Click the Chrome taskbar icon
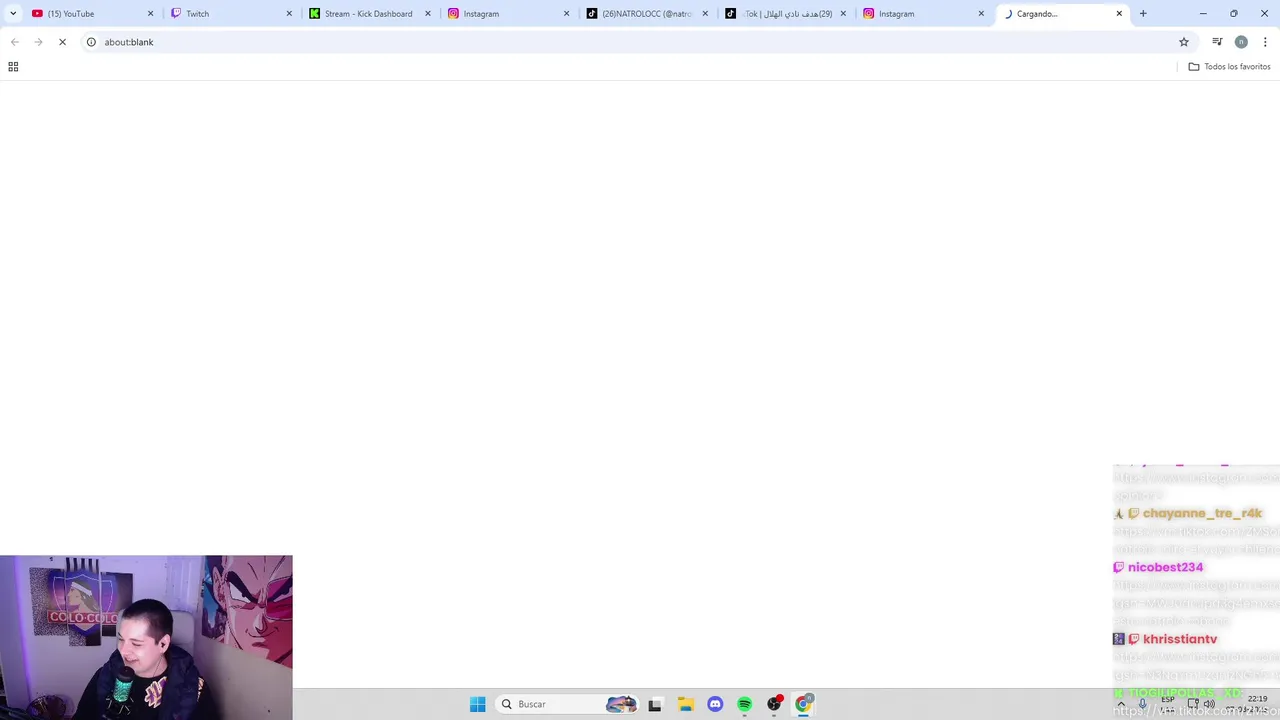This screenshot has height=720, width=1280. click(x=803, y=704)
